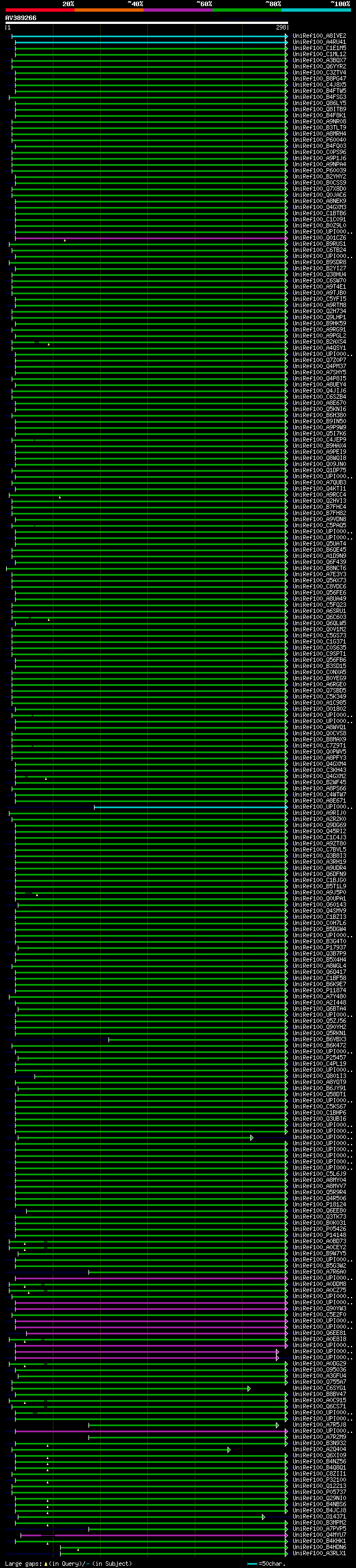
Task: Select hit label UniRef100_P18124
Action: 319,1204
